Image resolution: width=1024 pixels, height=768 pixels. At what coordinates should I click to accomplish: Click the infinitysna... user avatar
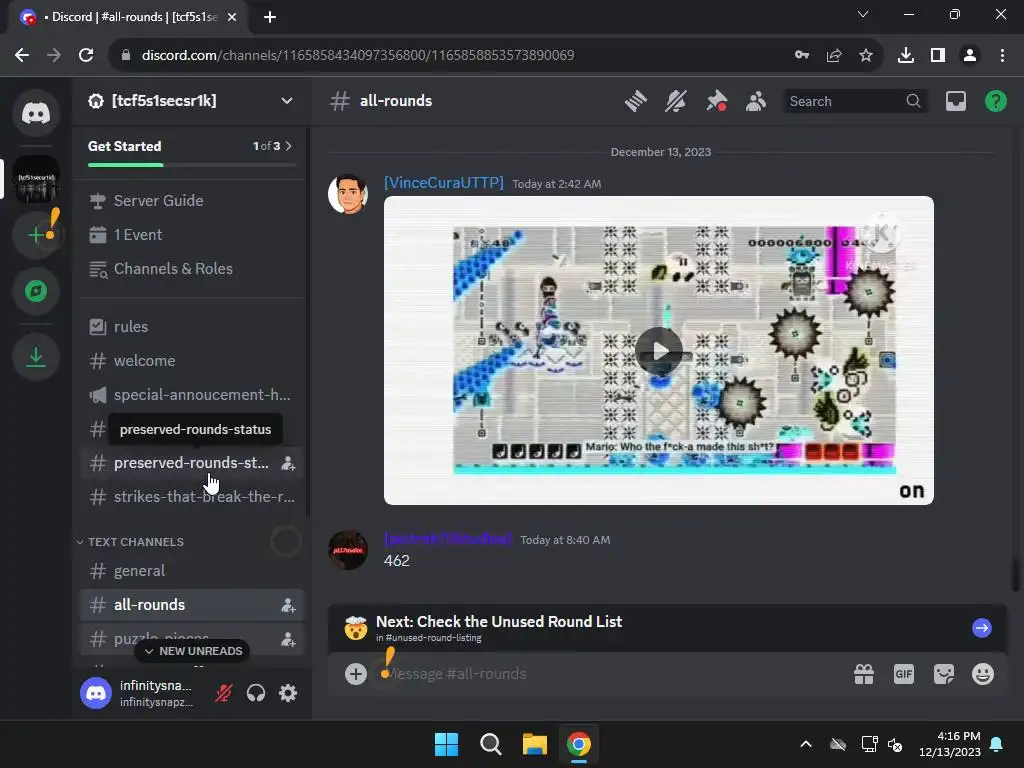(x=96, y=693)
